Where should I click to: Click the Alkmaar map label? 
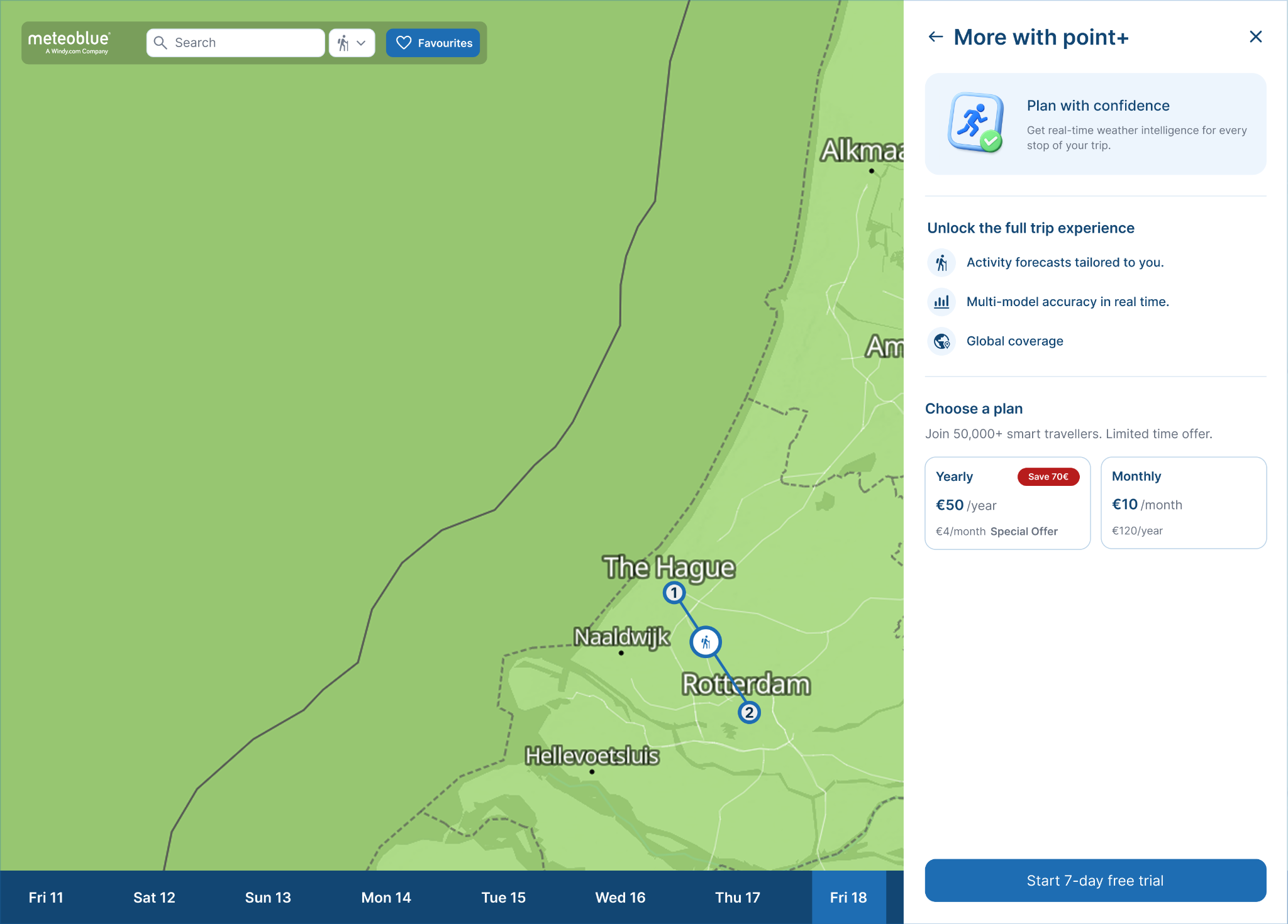pos(862,150)
